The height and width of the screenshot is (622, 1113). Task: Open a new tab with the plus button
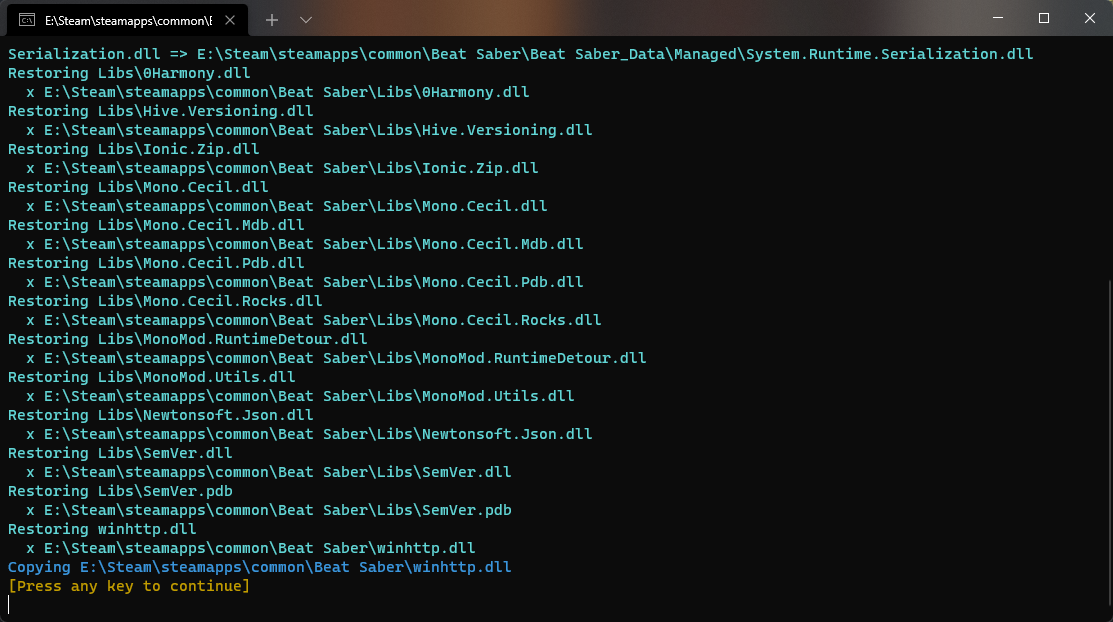(x=272, y=20)
